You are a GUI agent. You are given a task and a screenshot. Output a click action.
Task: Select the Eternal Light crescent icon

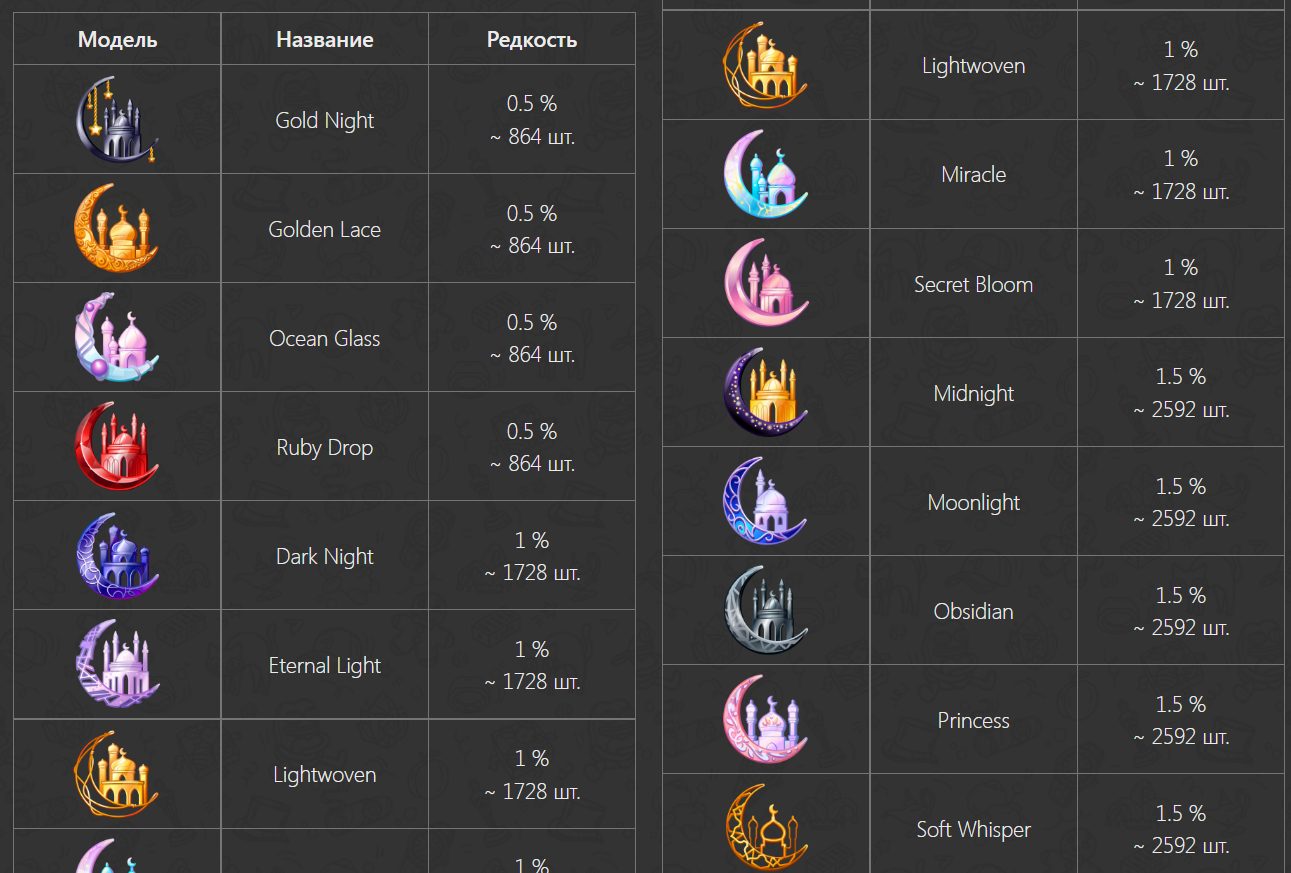tap(117, 665)
